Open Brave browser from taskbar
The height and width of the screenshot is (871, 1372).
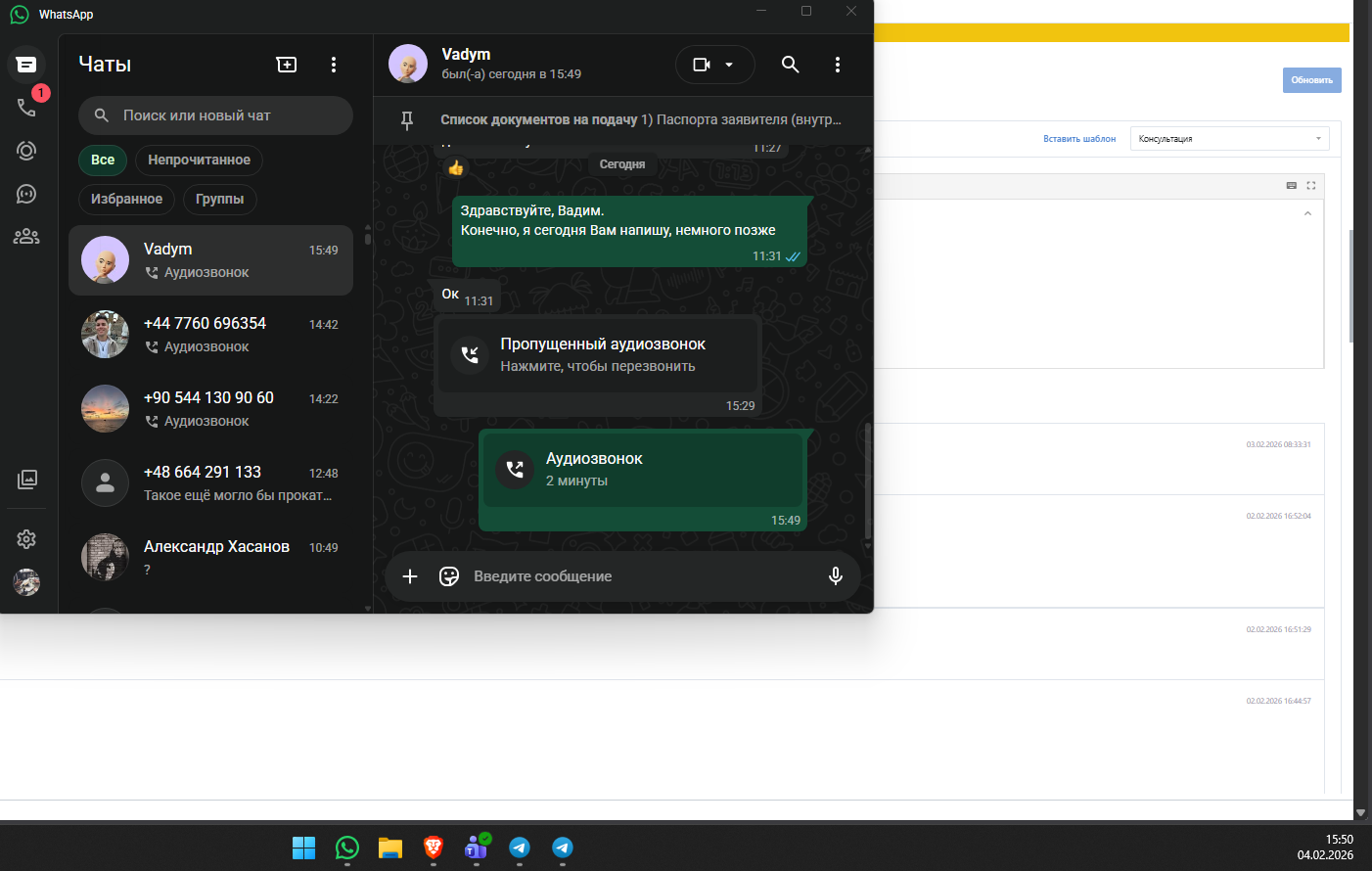pos(434,848)
